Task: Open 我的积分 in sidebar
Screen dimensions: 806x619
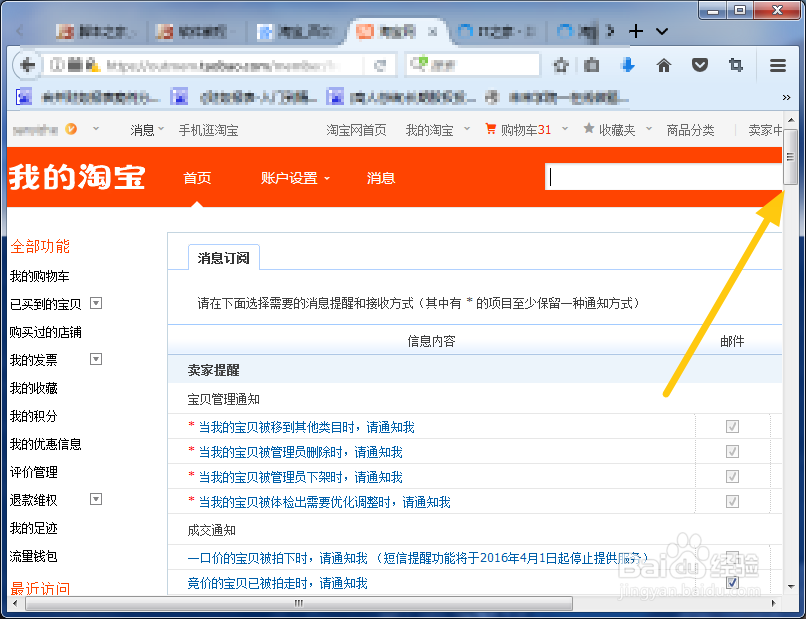Action: 33,416
